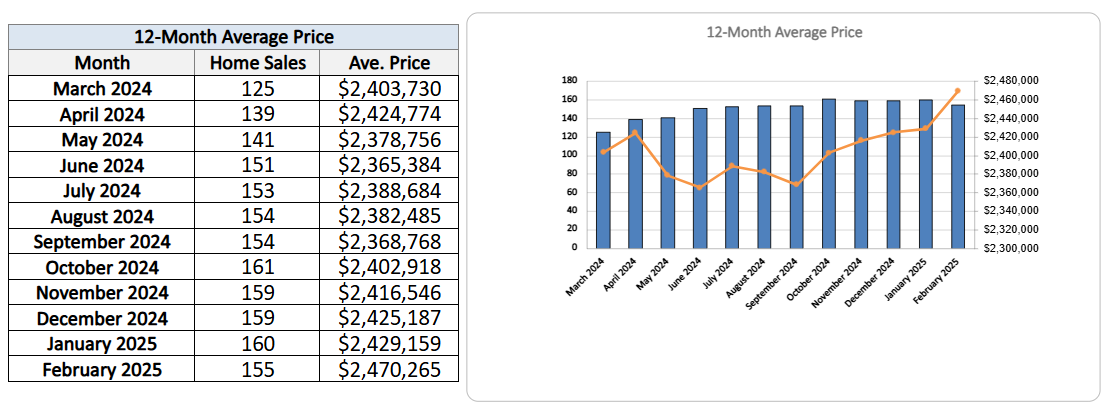Click the chart title '12-Month Average Price'
Image resolution: width=1111 pixels, height=411 pixels.
(x=784, y=33)
